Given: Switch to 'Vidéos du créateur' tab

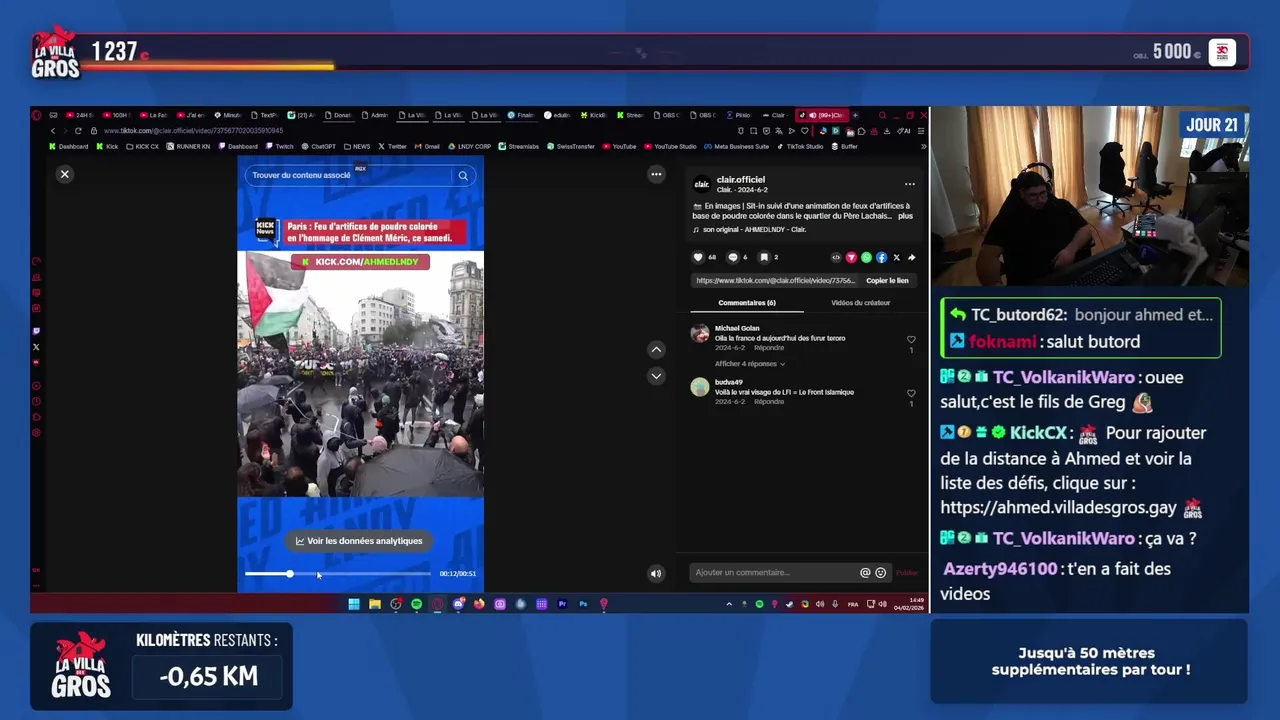Looking at the screenshot, I should pos(860,302).
